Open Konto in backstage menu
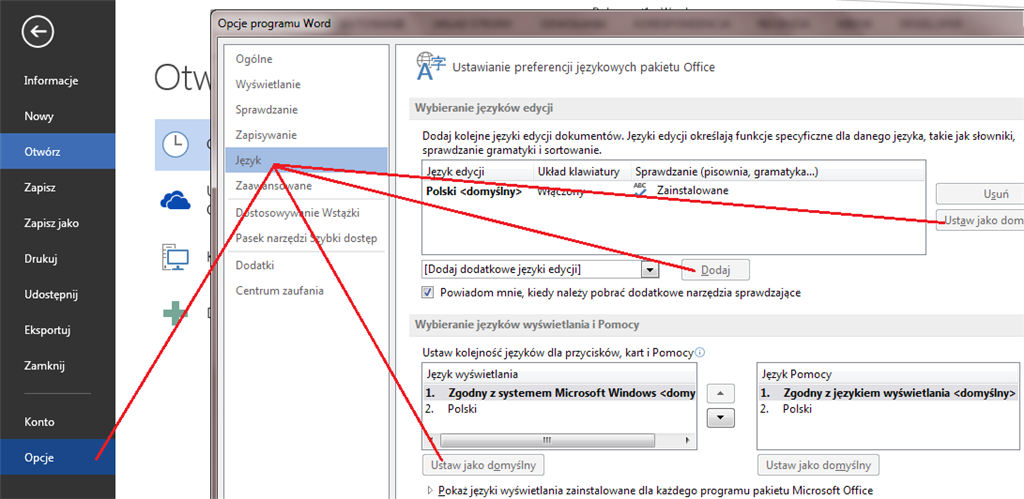1024x499 pixels. click(39, 422)
